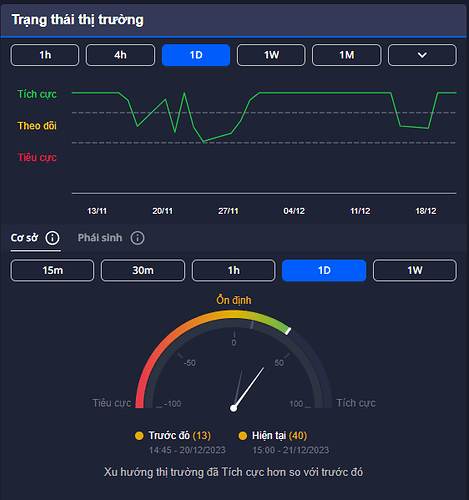The height and width of the screenshot is (500, 469).
Task: Open info icon next to Phái sinh
Action: tap(138, 238)
